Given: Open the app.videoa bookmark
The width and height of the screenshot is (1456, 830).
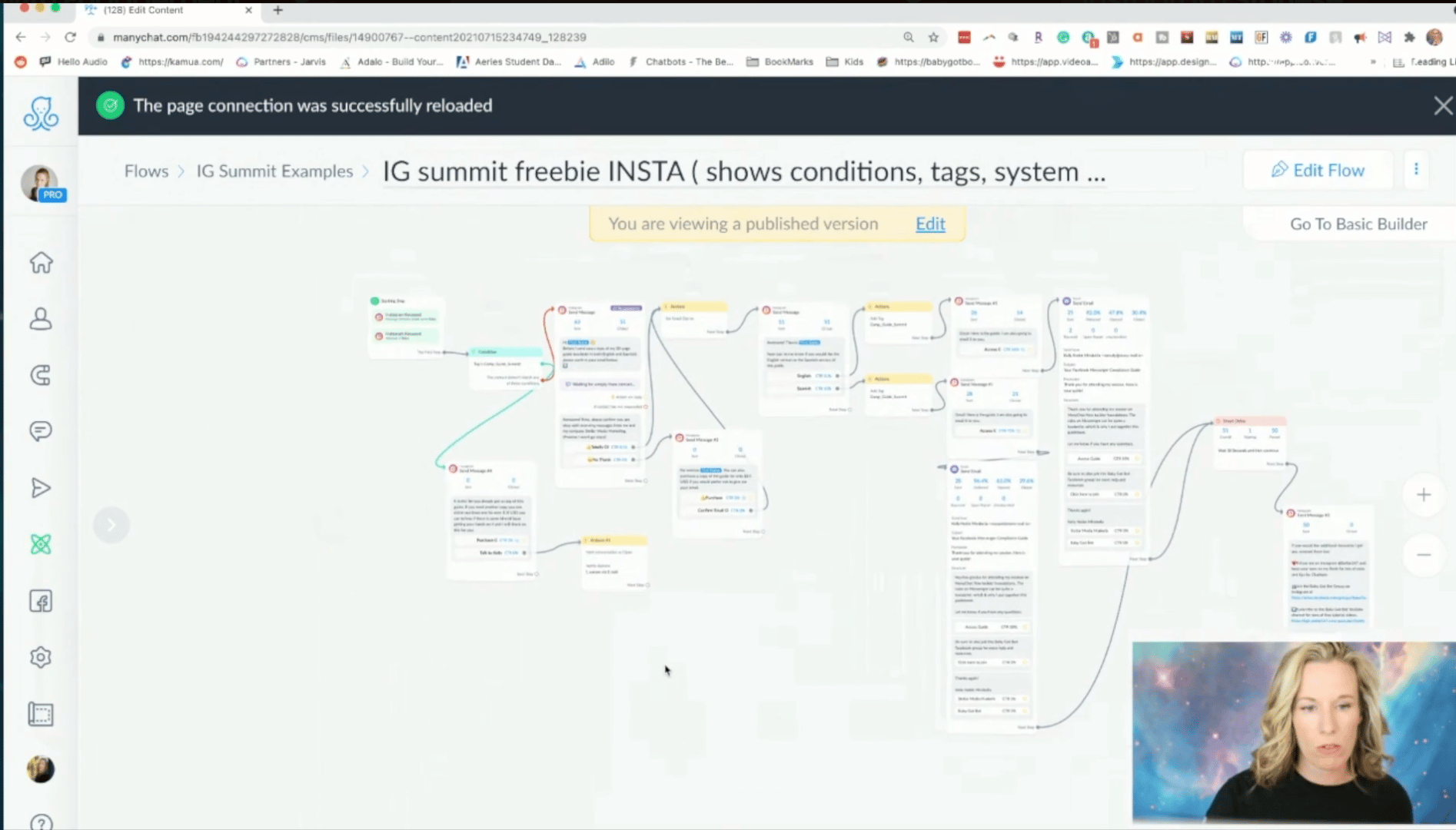Looking at the screenshot, I should click(1045, 61).
